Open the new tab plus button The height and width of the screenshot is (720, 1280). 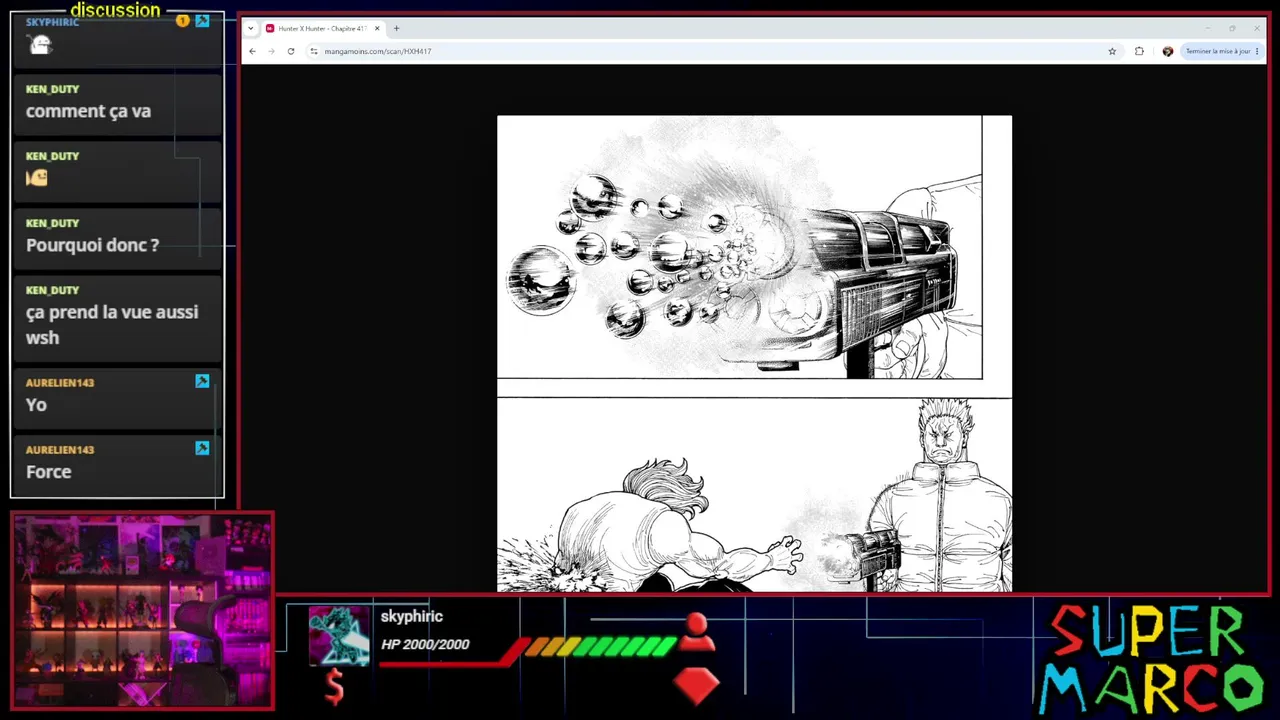point(396,28)
